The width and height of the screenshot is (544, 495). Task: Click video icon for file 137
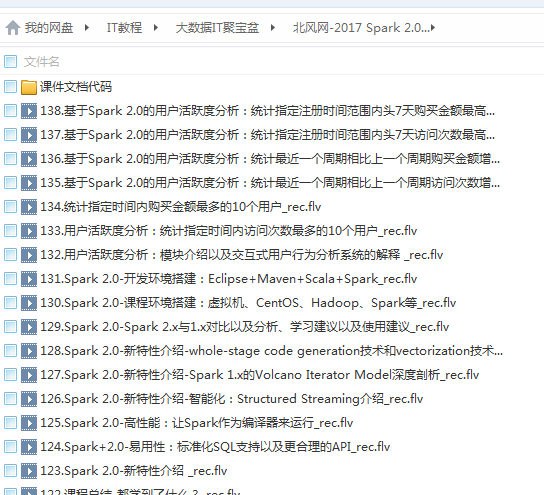point(29,135)
